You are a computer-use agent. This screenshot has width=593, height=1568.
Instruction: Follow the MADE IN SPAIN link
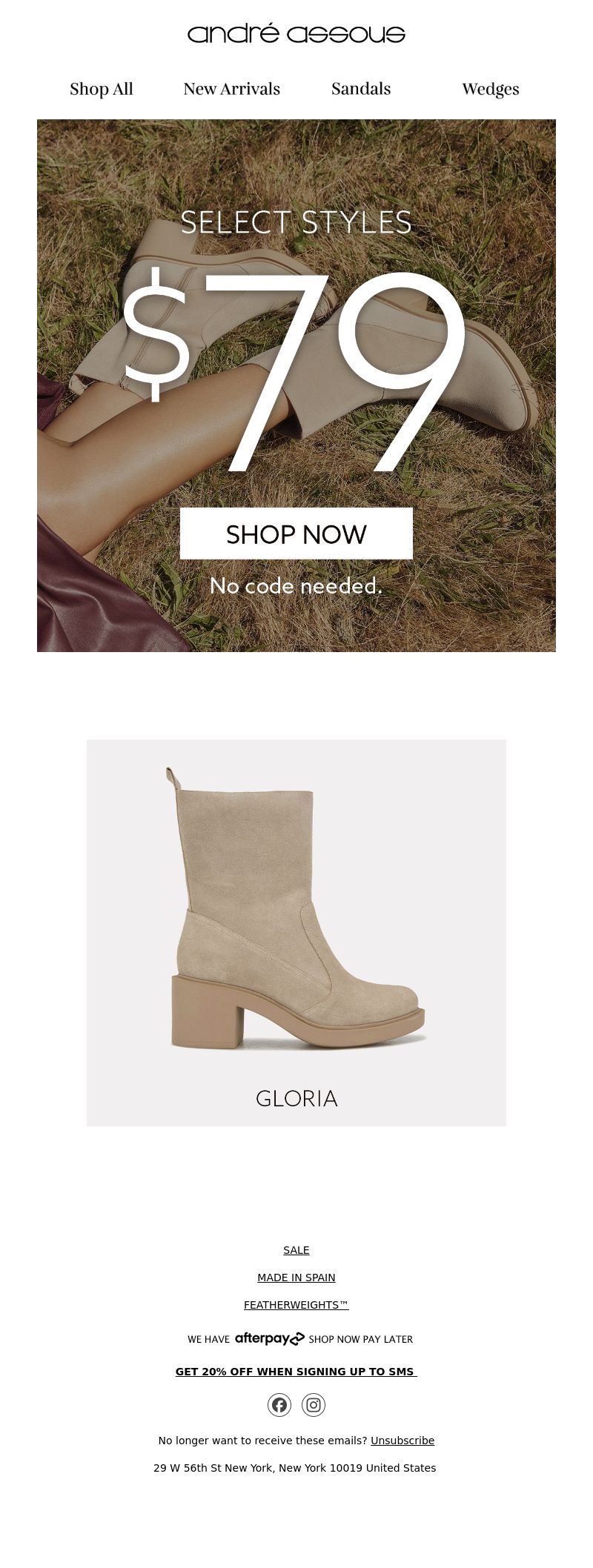[296, 1278]
